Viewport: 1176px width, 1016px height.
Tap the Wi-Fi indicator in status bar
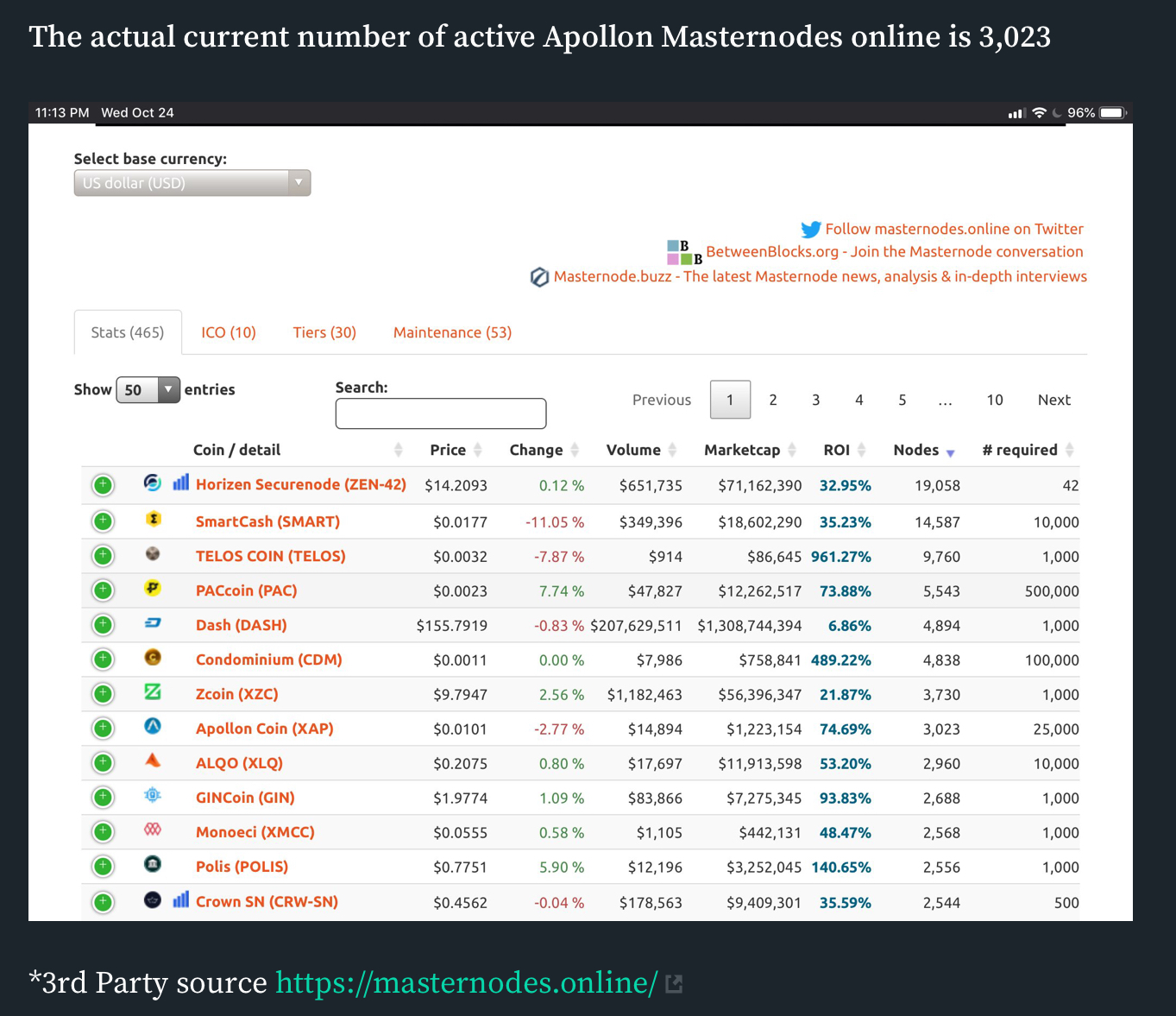pyautogui.click(x=1039, y=113)
